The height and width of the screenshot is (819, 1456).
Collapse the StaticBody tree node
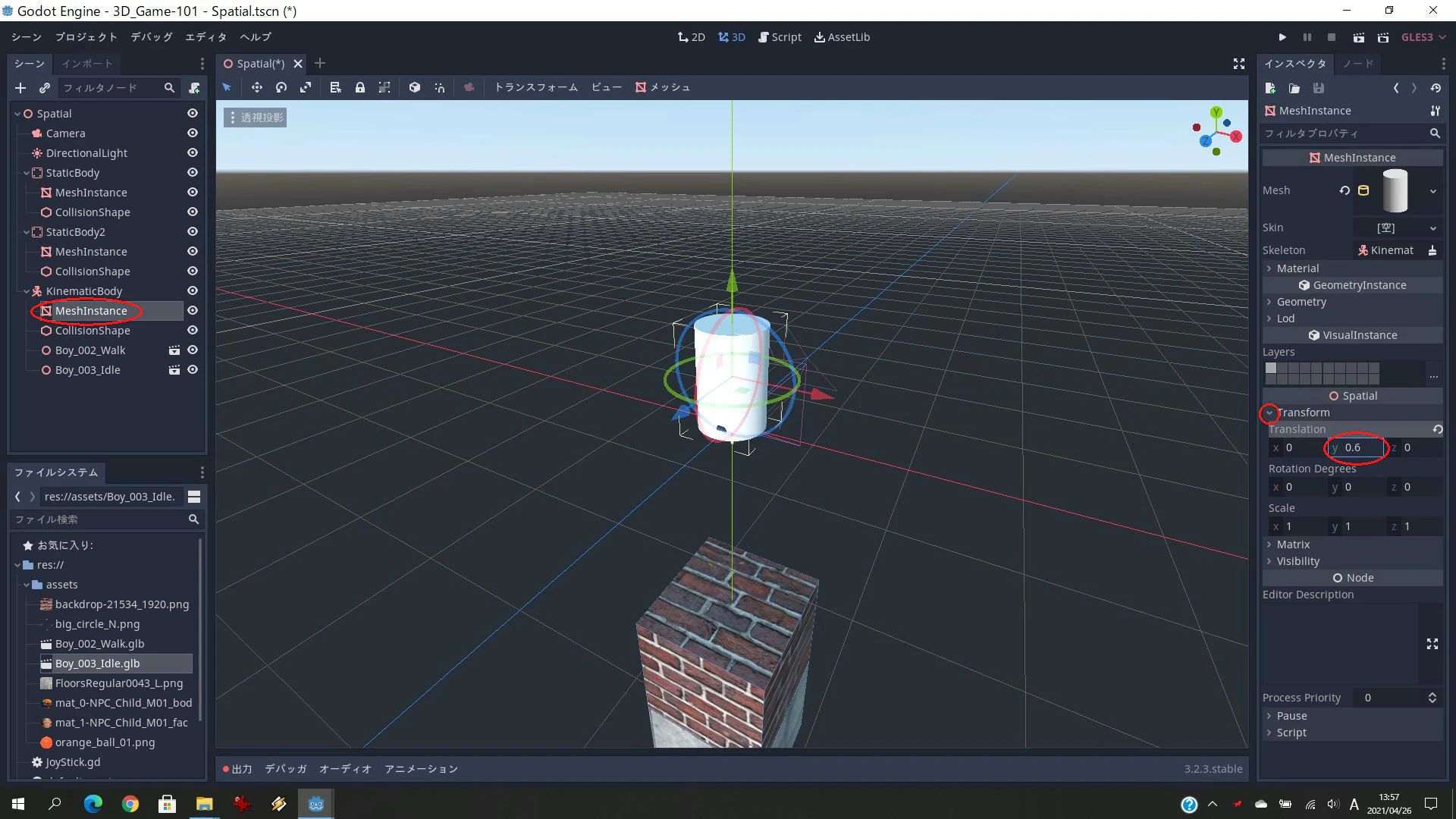27,173
